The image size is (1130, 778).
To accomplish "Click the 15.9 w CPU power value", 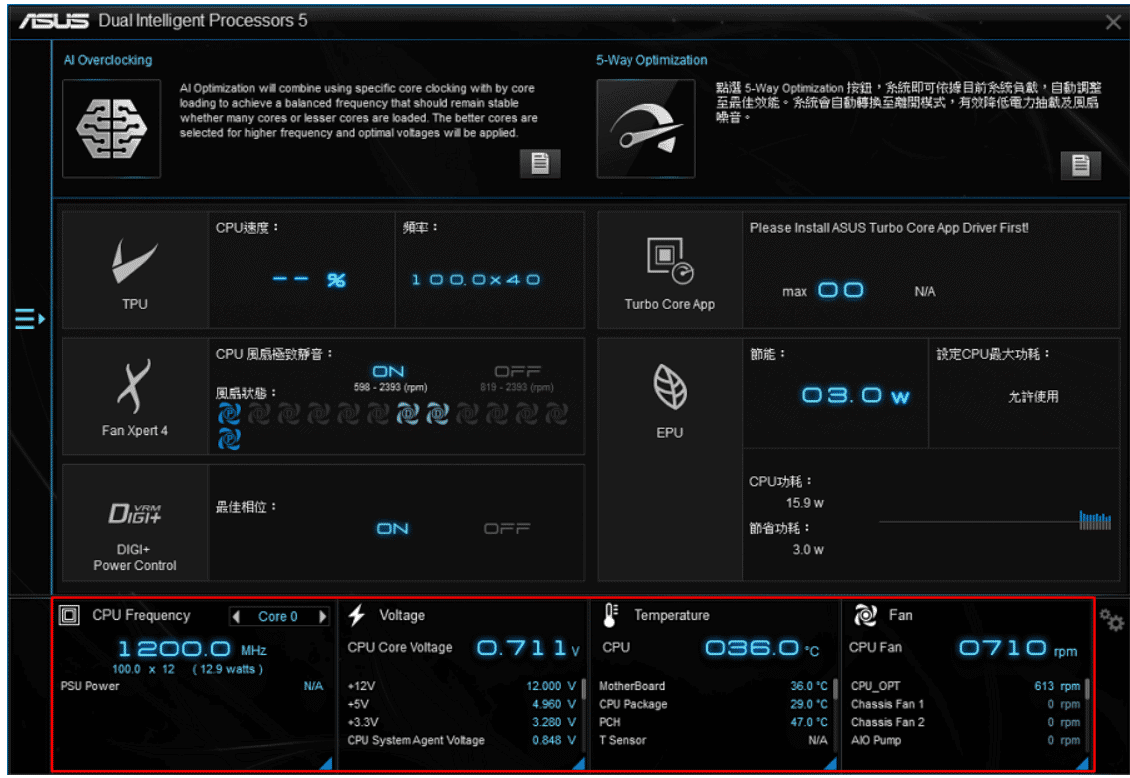I will [805, 503].
